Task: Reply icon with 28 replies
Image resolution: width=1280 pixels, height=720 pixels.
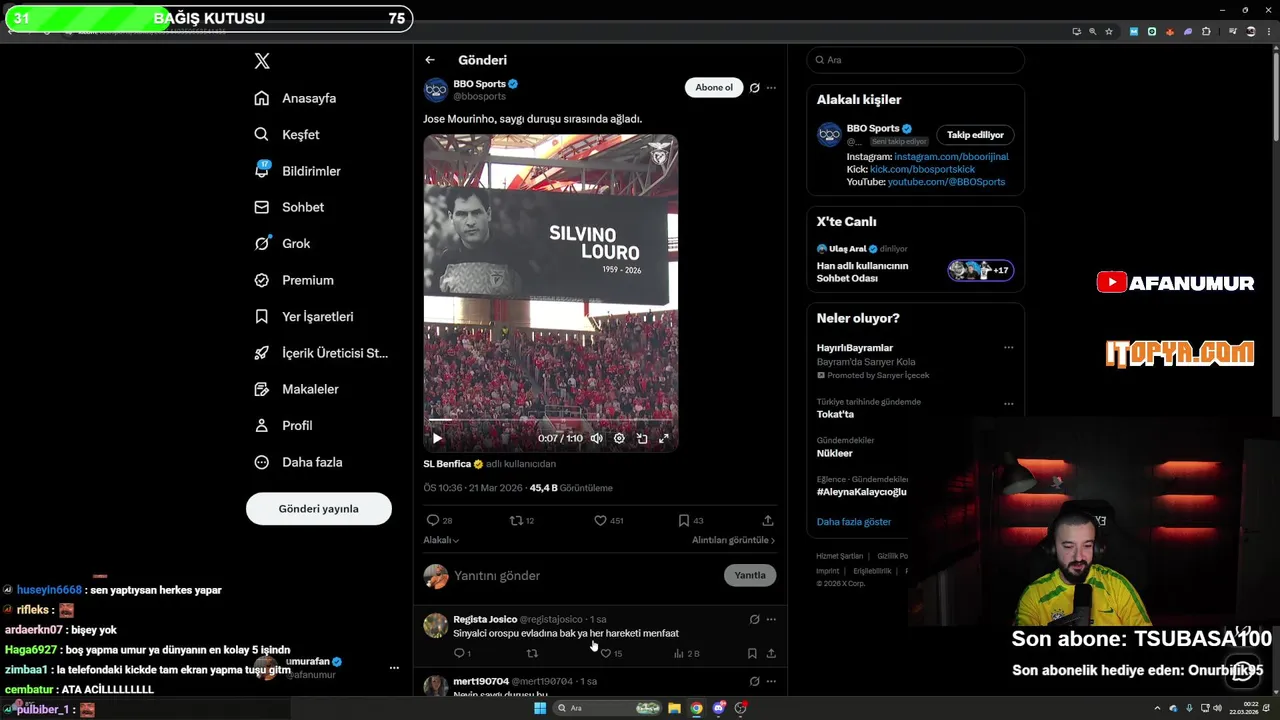Action: [440, 520]
